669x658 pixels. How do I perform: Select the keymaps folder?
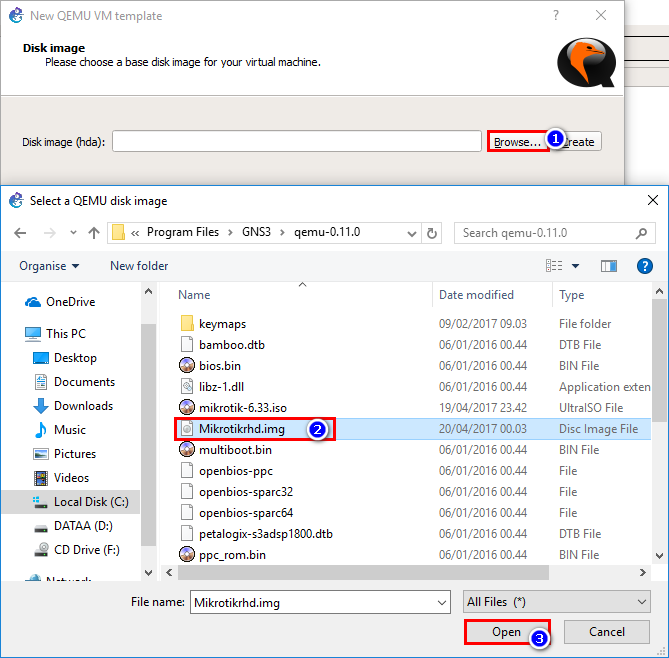click(x=222, y=324)
